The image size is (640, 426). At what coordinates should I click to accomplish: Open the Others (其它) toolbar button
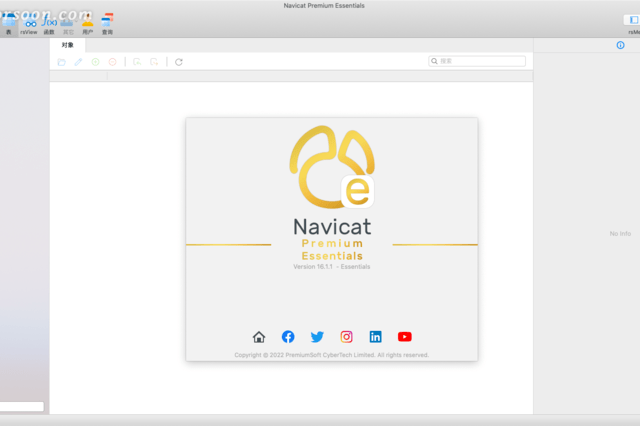pos(68,25)
